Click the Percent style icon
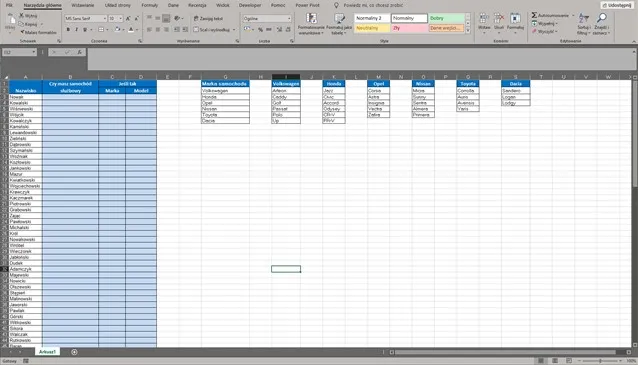This screenshot has width=638, height=365. [x=260, y=30]
